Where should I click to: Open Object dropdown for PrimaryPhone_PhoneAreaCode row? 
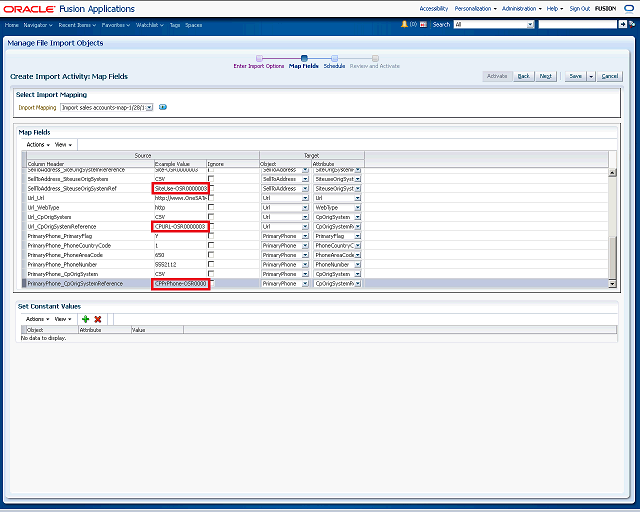tap(305, 255)
